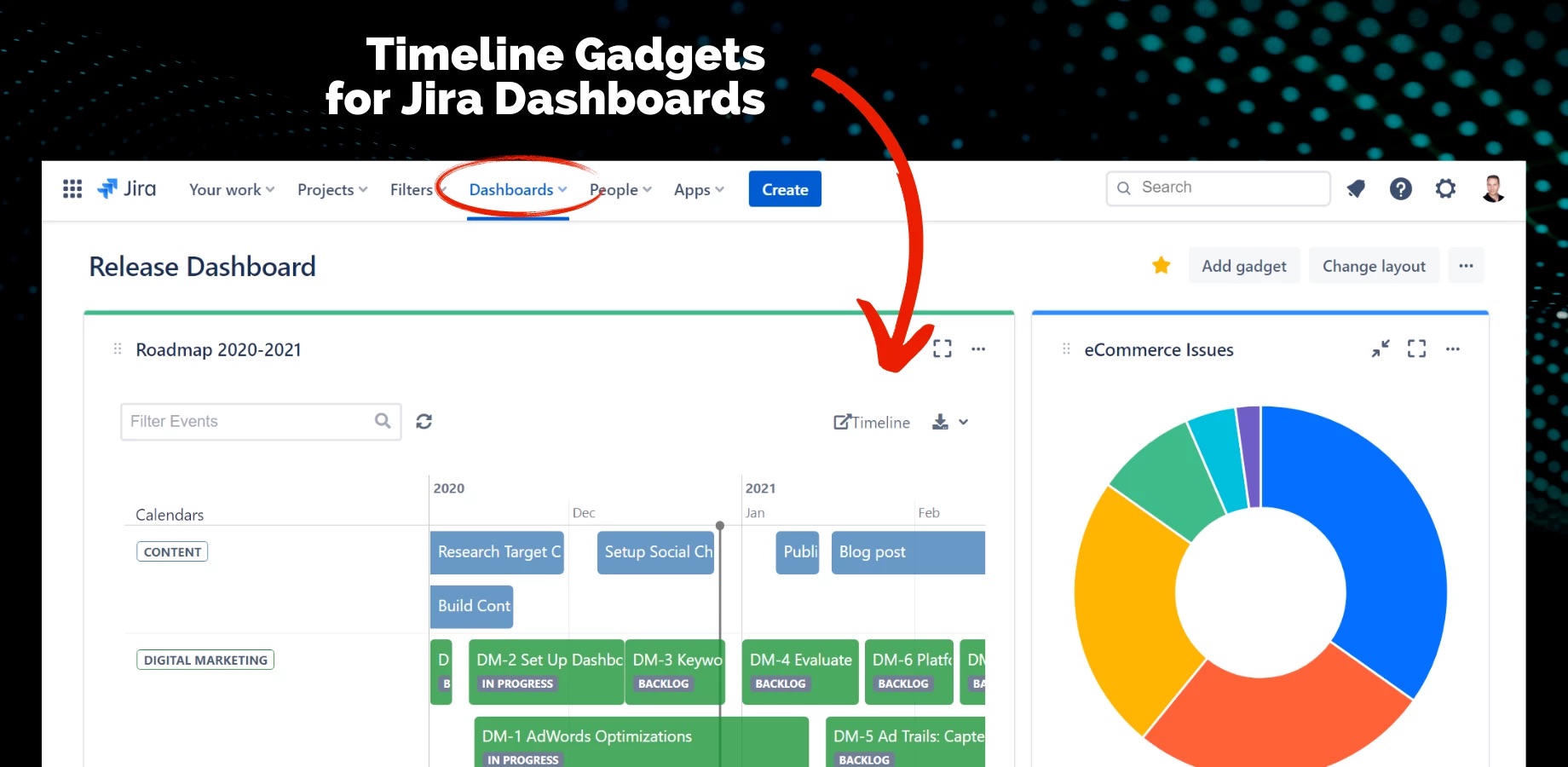Refresh the roadmap timeline
Viewport: 1568px width, 767px height.
pos(424,421)
